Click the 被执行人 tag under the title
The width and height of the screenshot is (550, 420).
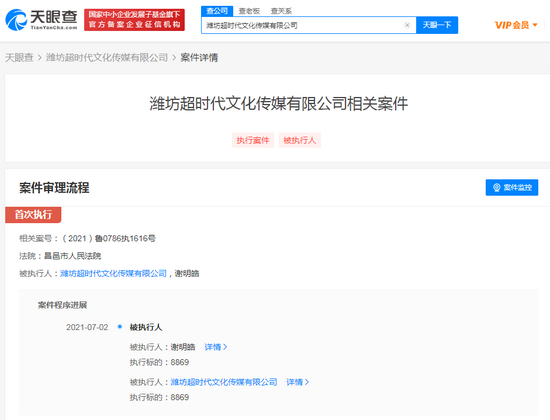pyautogui.click(x=300, y=140)
